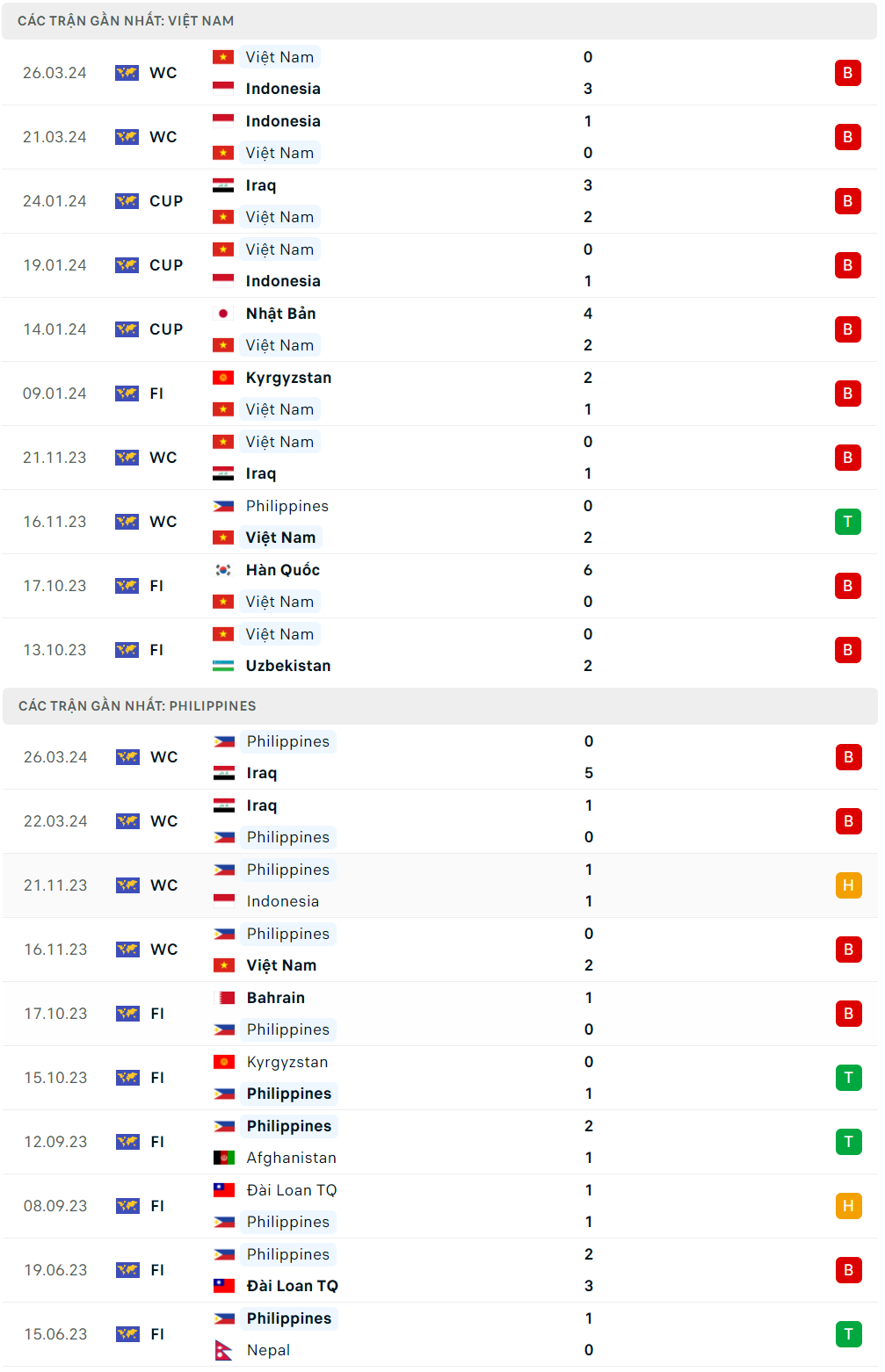Click the yellow H badge for 08.09.23 match
The image size is (885, 1372).
[848, 1206]
